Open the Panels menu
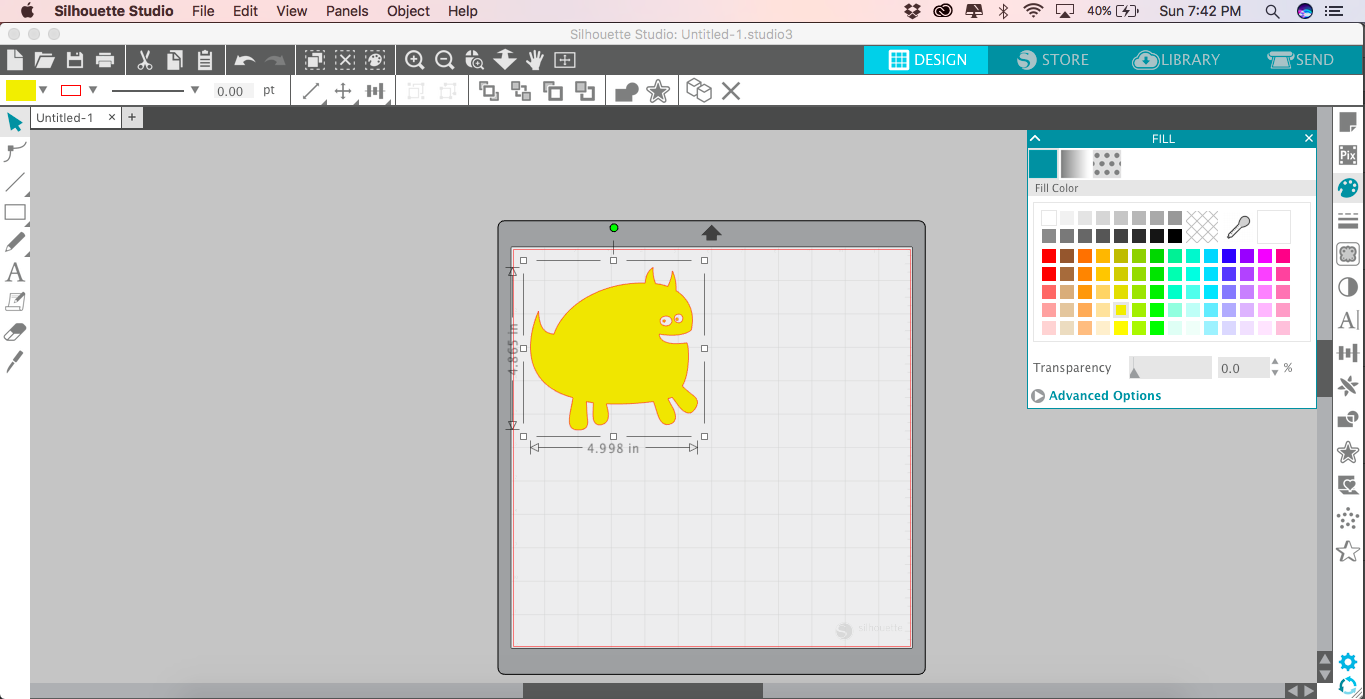Viewport: 1365px width, 699px height. coord(347,11)
